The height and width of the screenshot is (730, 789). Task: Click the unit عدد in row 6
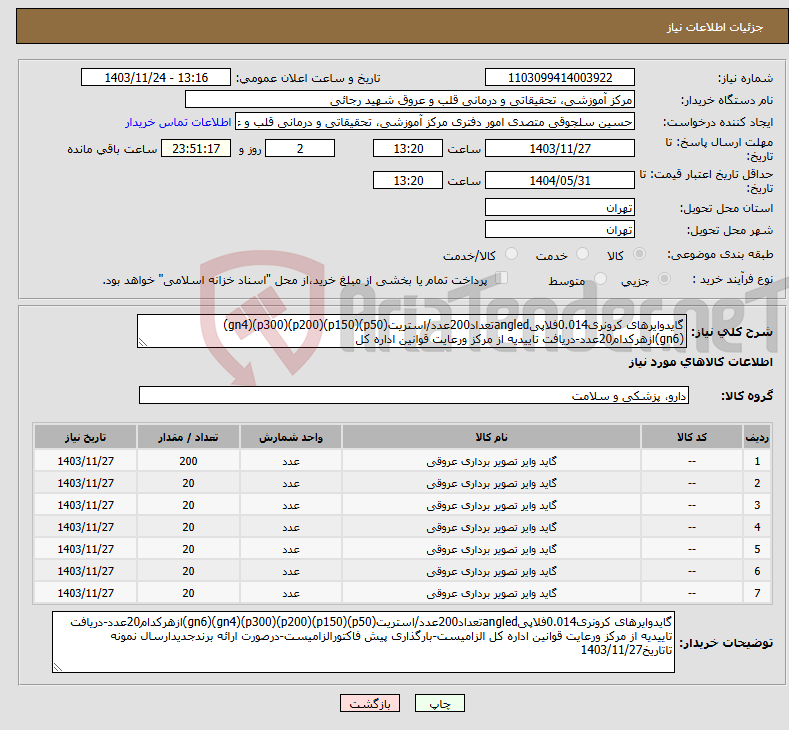291,572
